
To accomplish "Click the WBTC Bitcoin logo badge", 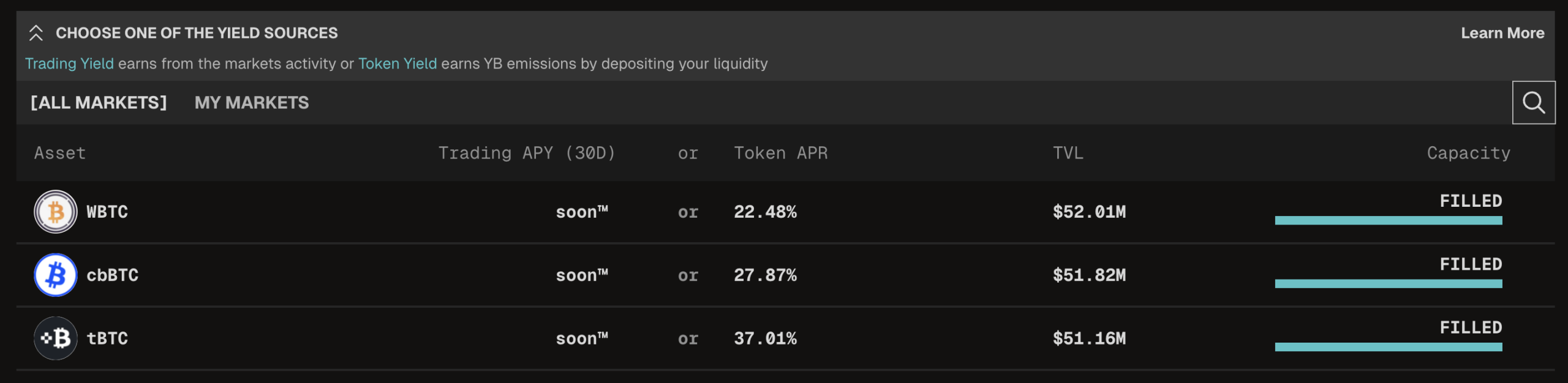I will 55,212.
